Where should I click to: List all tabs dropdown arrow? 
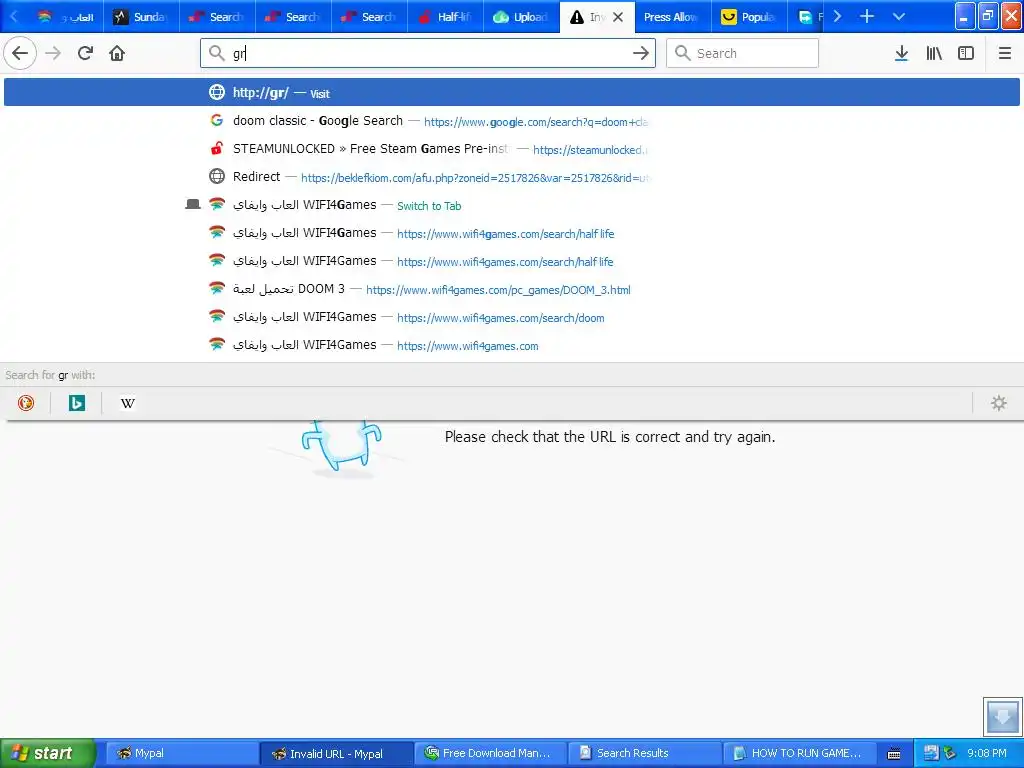[x=899, y=16]
